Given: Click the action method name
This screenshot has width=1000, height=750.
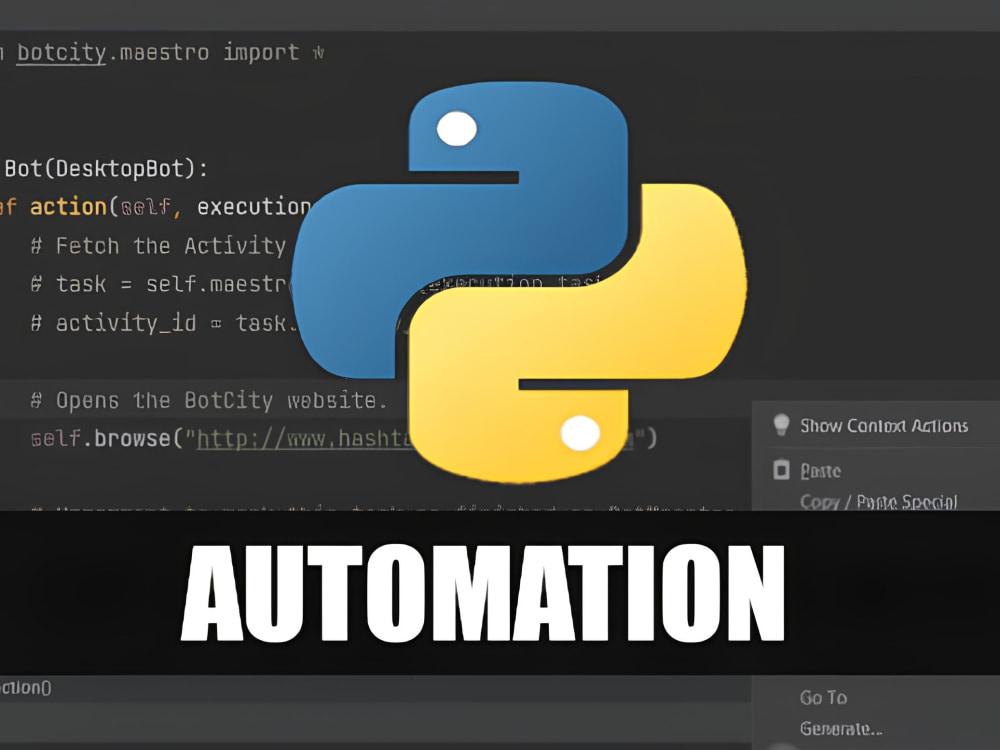Looking at the screenshot, I should [68, 207].
